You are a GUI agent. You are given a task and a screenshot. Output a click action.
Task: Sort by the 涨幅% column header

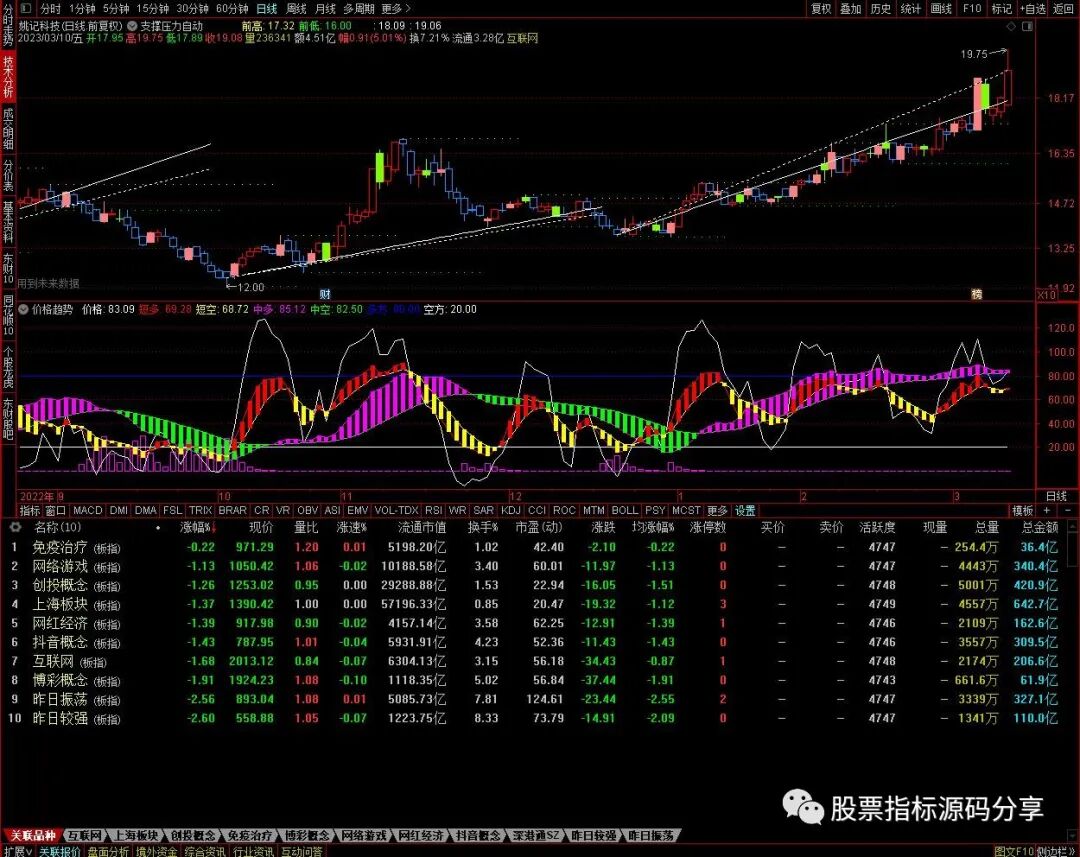[x=198, y=528]
